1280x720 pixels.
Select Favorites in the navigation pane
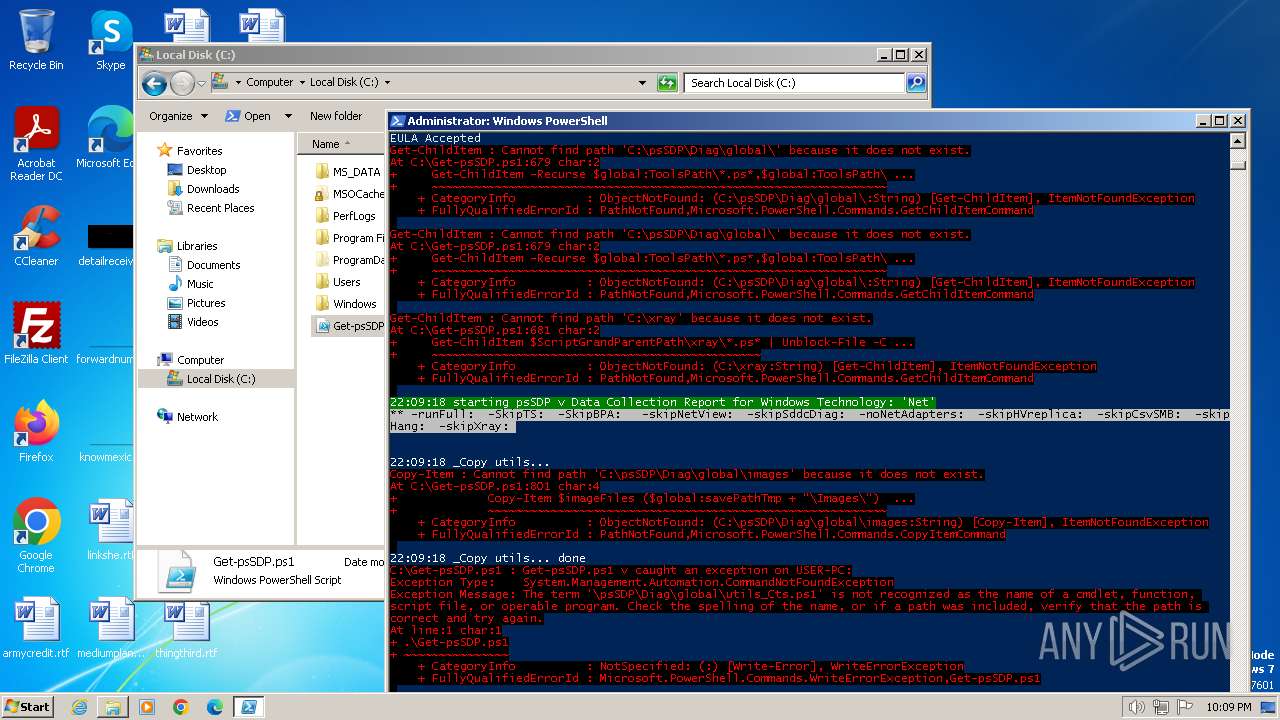pyautogui.click(x=199, y=151)
